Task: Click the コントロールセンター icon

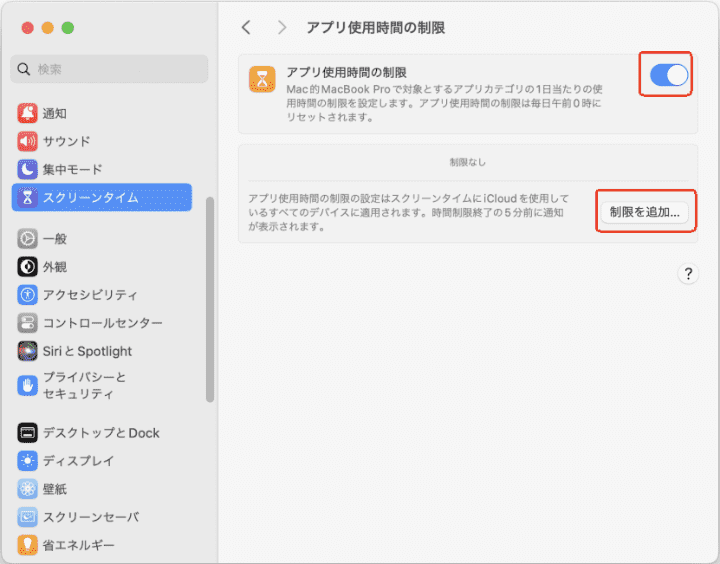Action: [x=28, y=323]
